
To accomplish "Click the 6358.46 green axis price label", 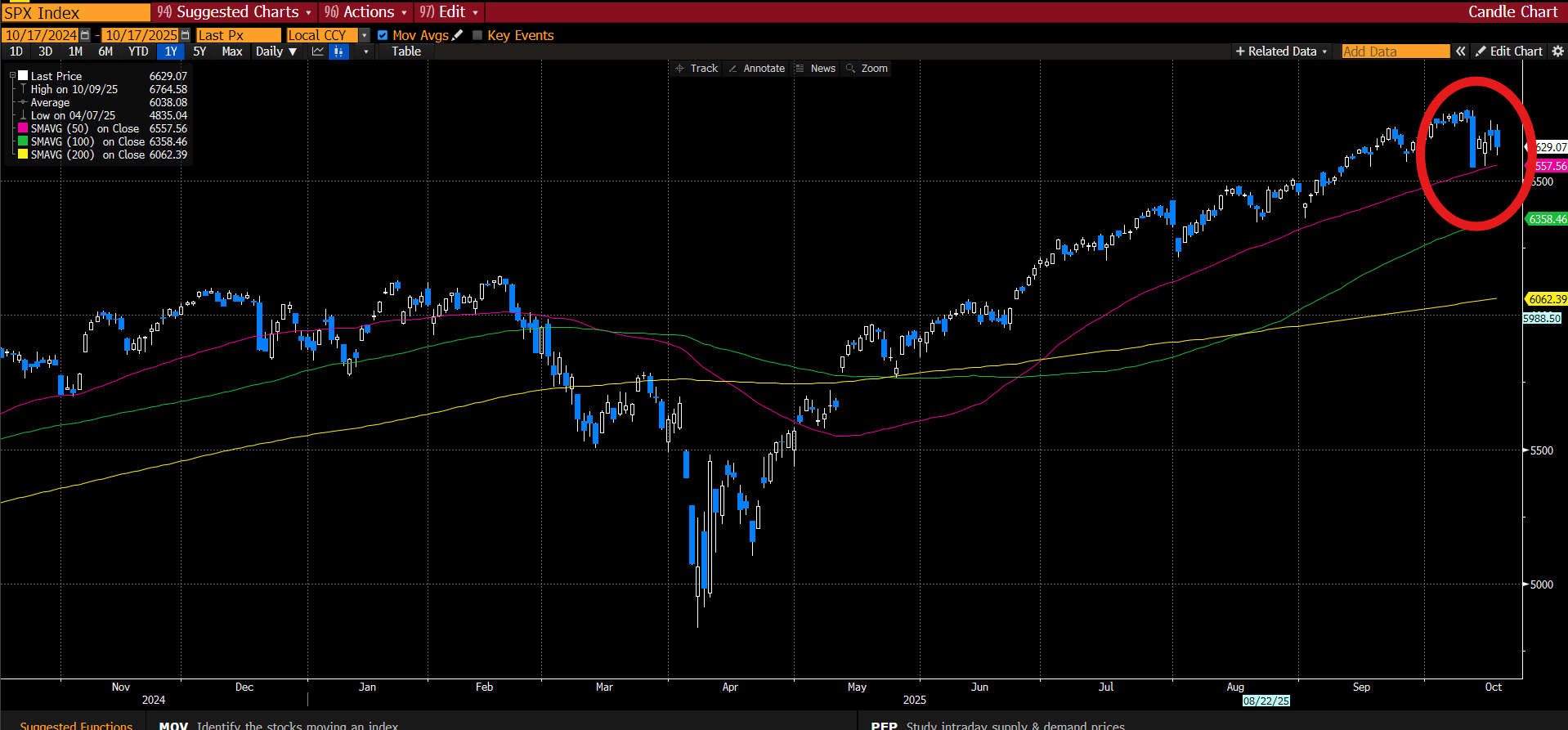I will click(x=1548, y=219).
